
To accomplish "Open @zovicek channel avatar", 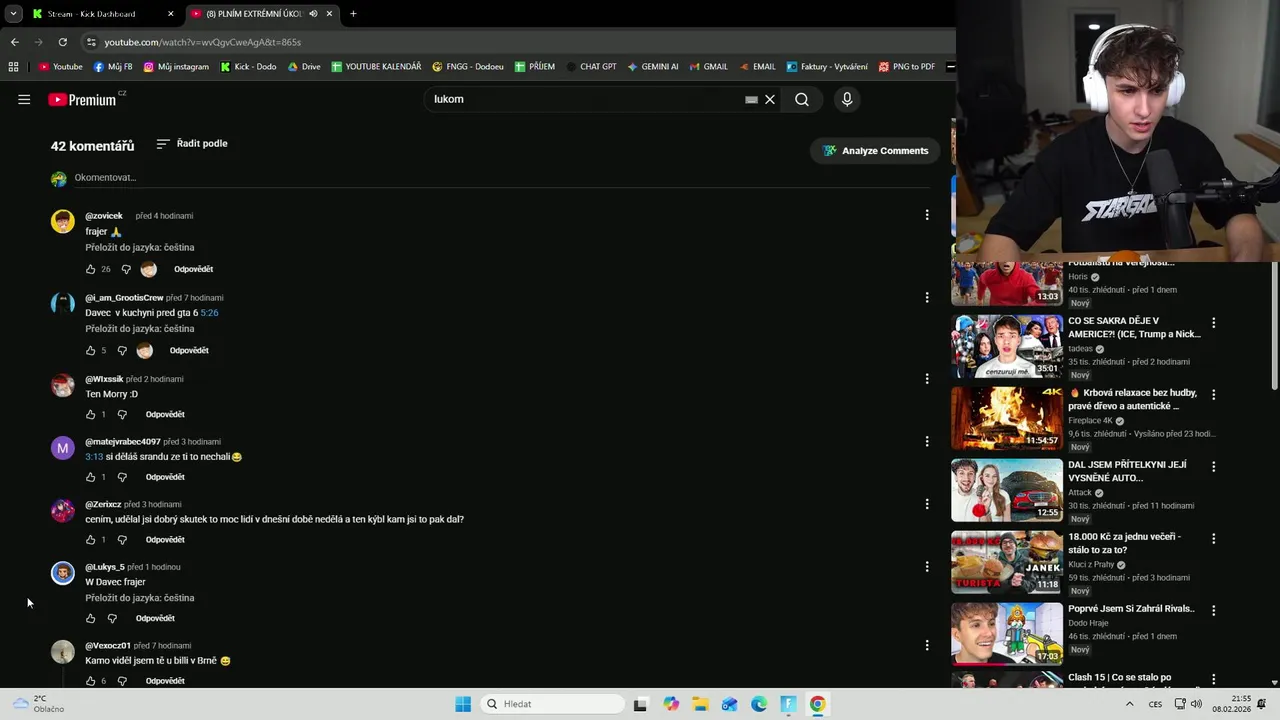I will [63, 222].
